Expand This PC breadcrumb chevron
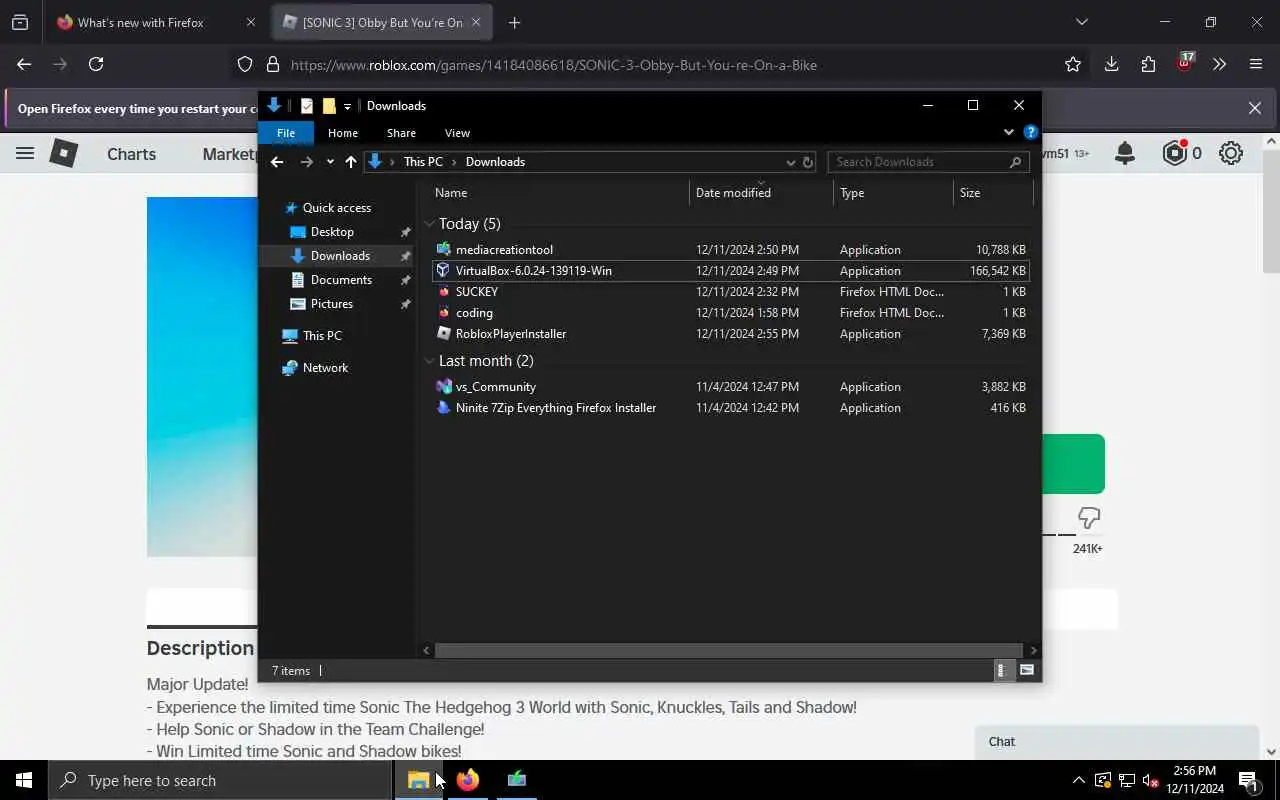The width and height of the screenshot is (1280, 800). (454, 162)
